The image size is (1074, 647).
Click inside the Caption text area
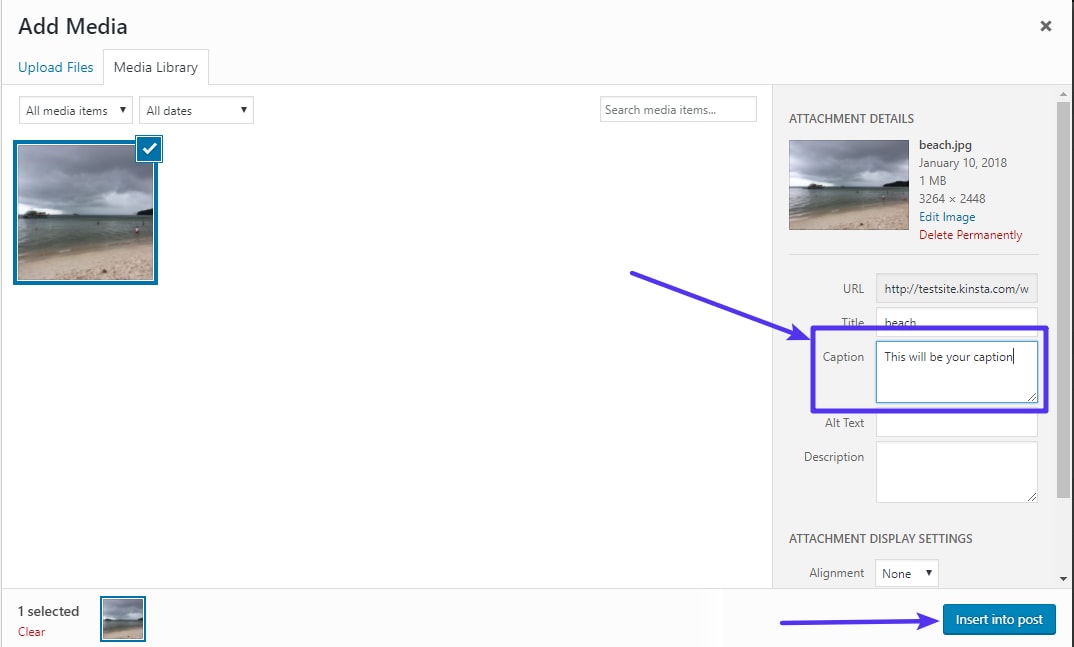click(x=956, y=372)
